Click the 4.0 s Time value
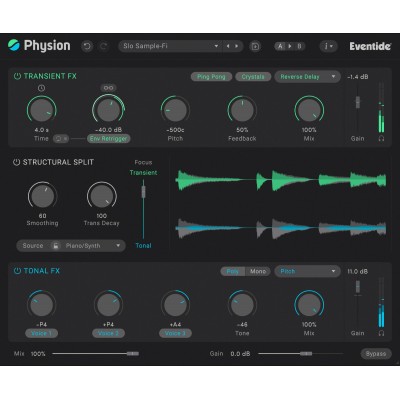Image resolution: width=400 pixels, height=400 pixels. (x=41, y=130)
